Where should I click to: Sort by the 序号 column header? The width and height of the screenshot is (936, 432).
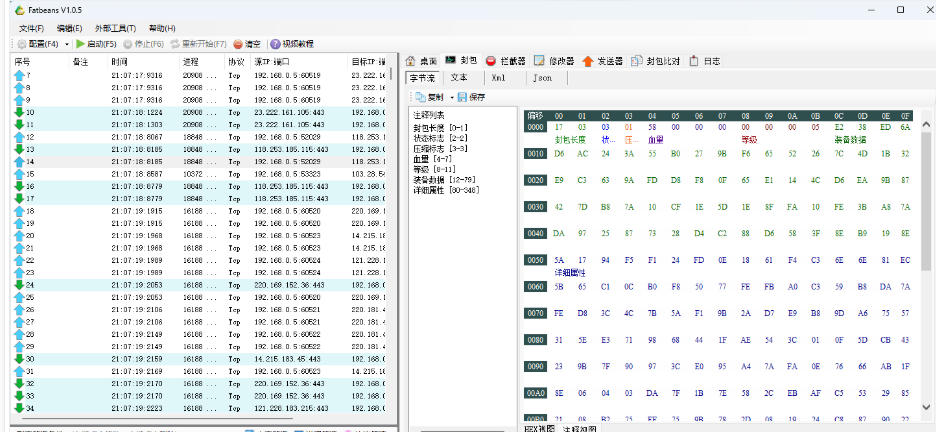(23, 62)
